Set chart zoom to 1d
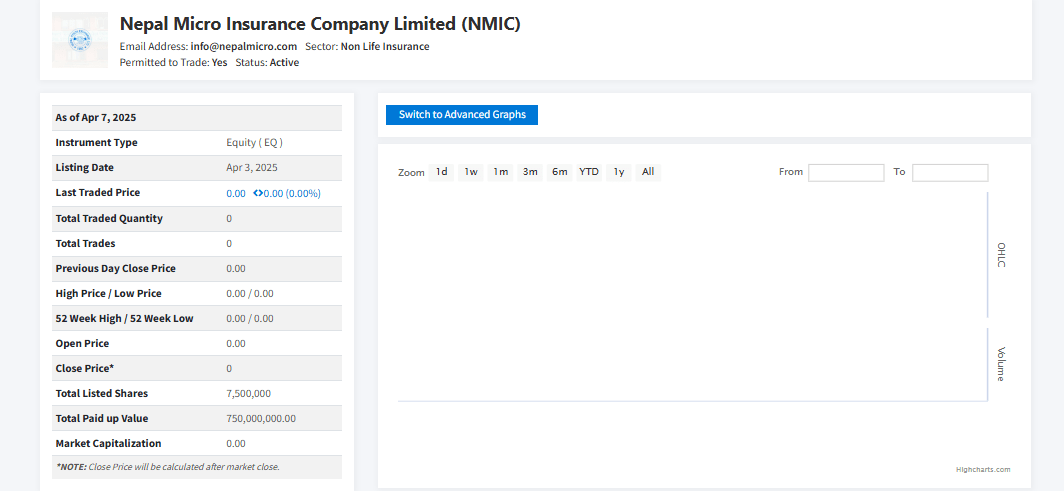Image resolution: width=1064 pixels, height=491 pixels. point(442,172)
